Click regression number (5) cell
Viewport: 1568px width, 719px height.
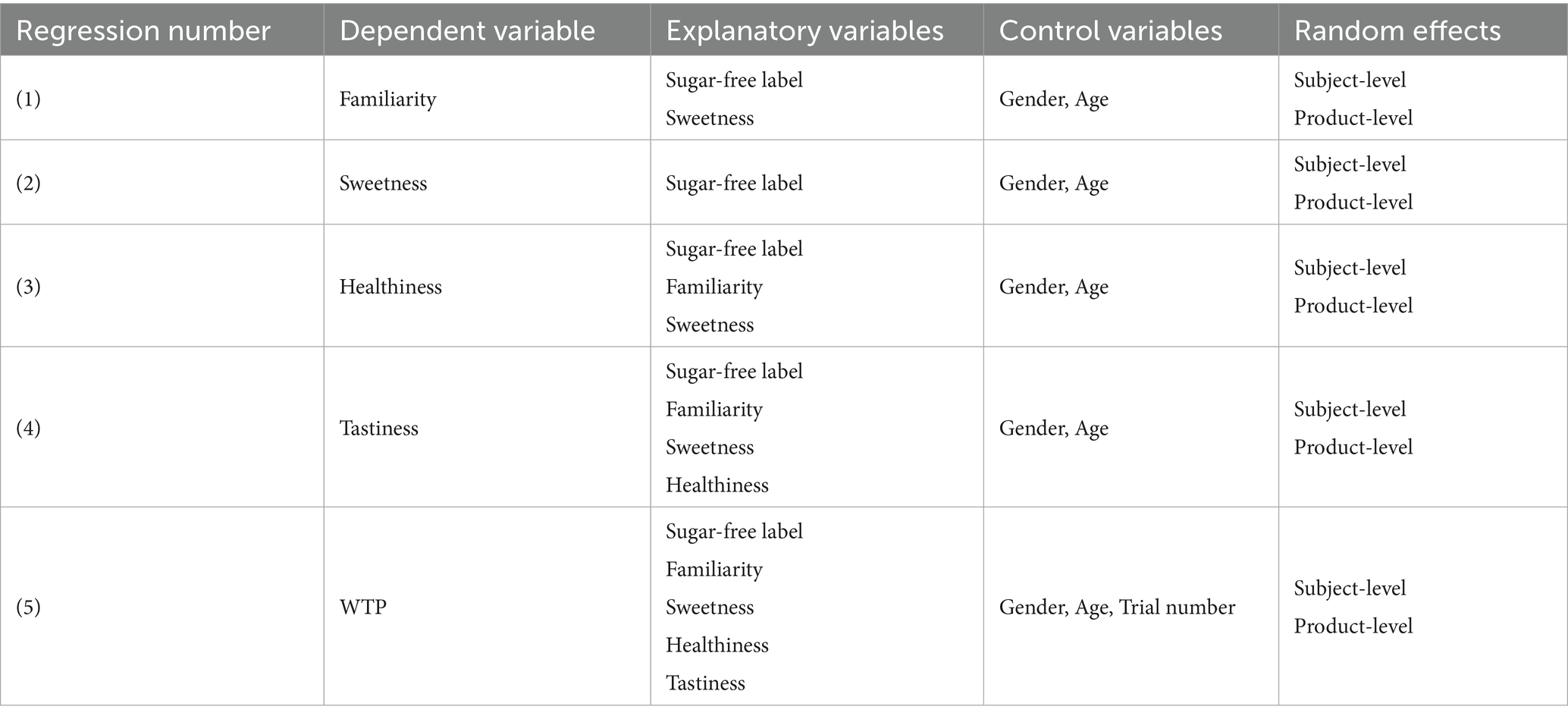(x=29, y=608)
